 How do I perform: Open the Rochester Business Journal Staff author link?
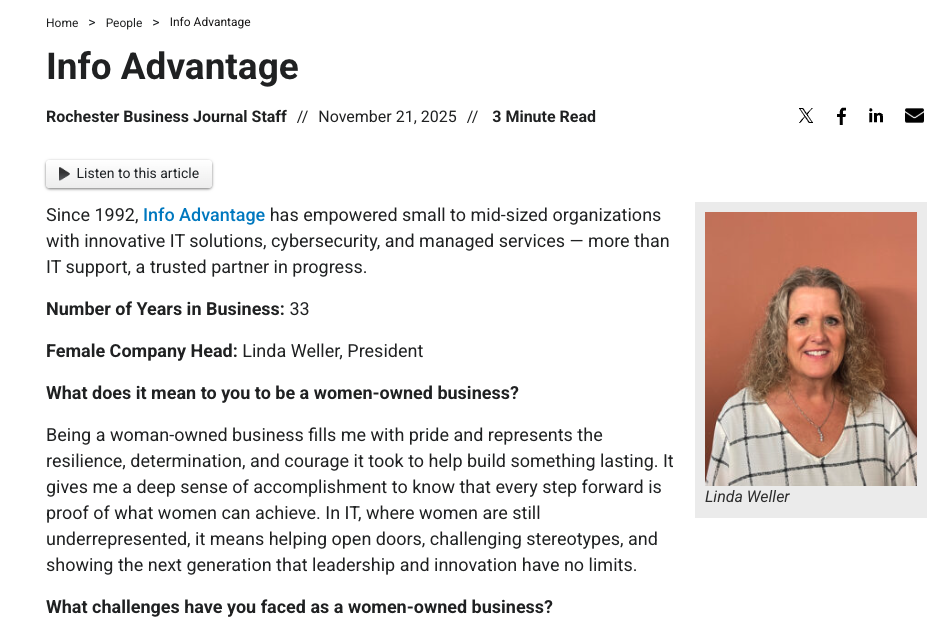166,117
